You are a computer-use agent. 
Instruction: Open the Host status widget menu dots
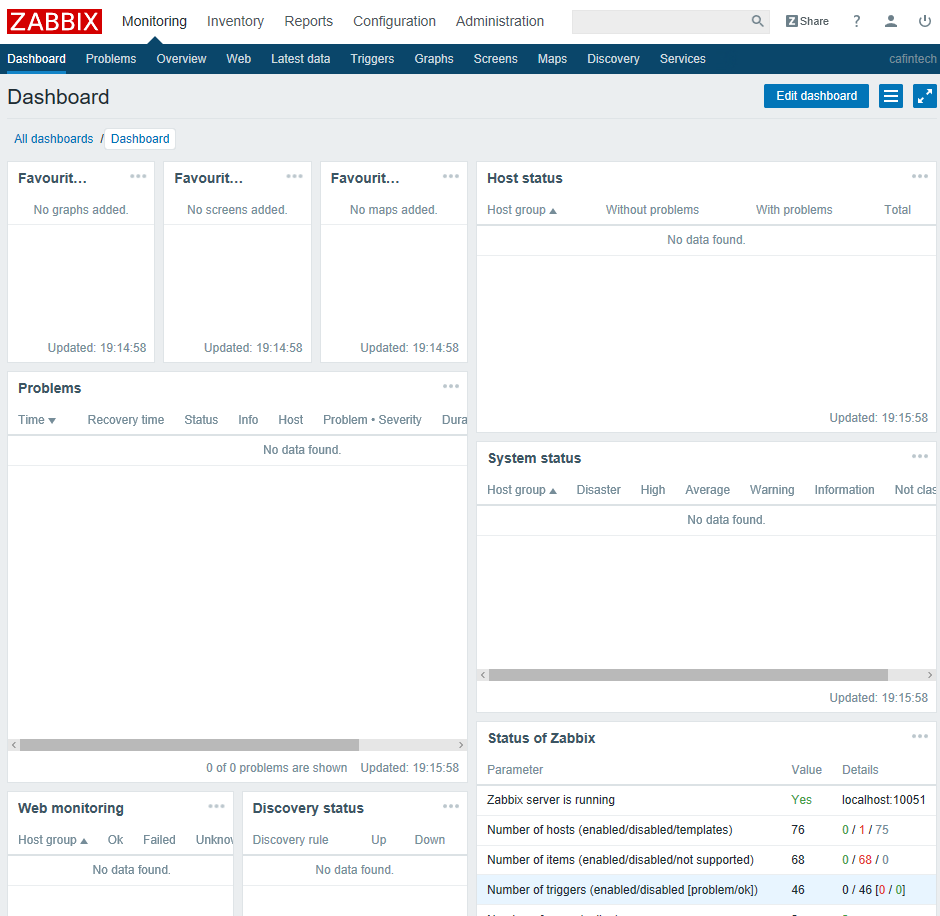pos(919,177)
